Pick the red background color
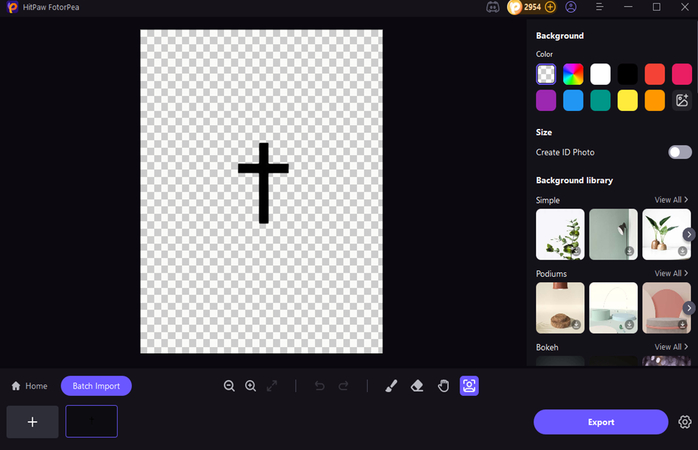 point(655,74)
